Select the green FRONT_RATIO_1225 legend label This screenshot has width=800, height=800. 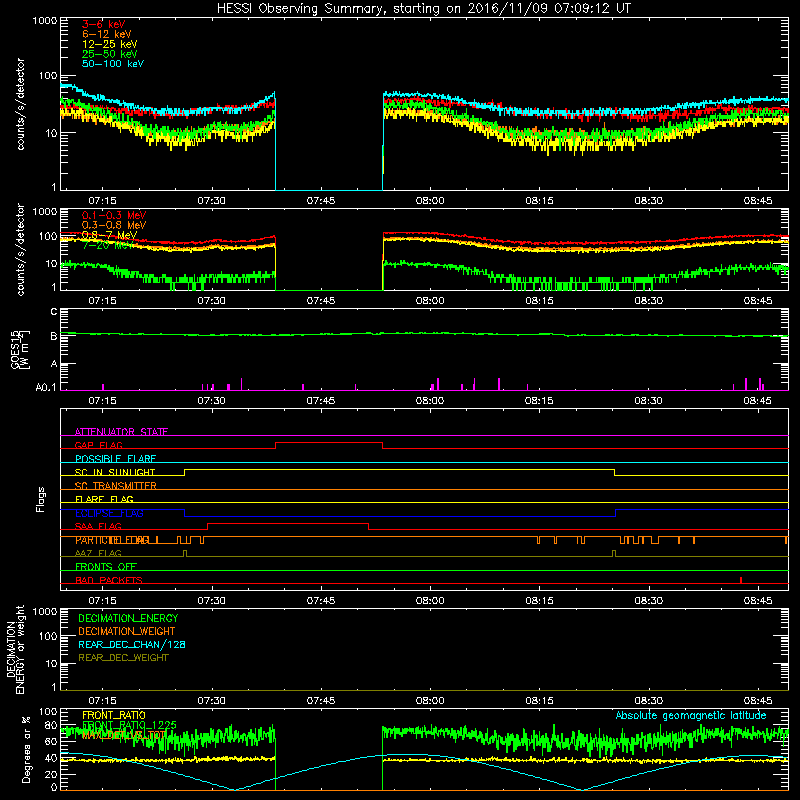(x=129, y=725)
